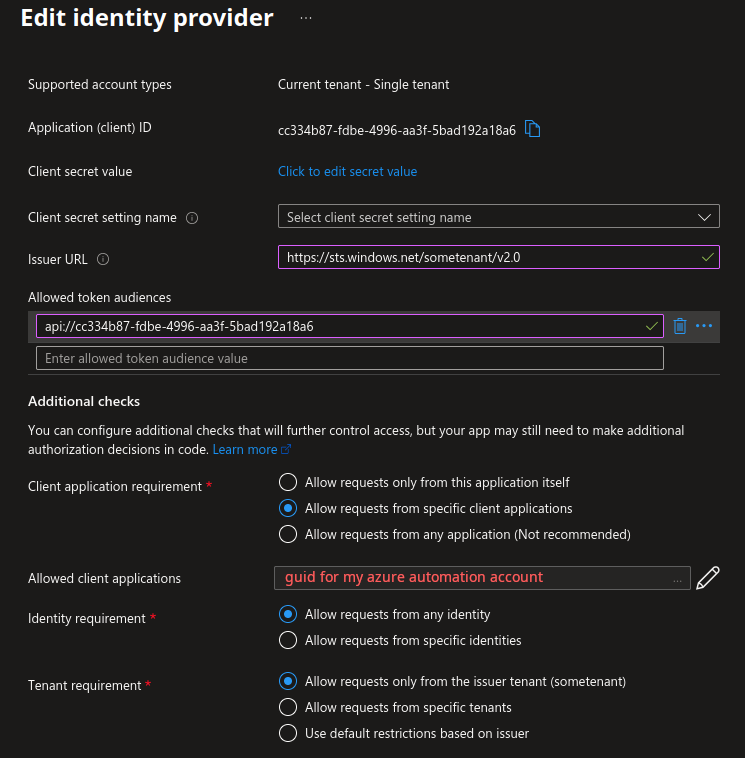Click ellipsis inside allowed client applications field
The width and height of the screenshot is (745, 758).
[x=678, y=579]
